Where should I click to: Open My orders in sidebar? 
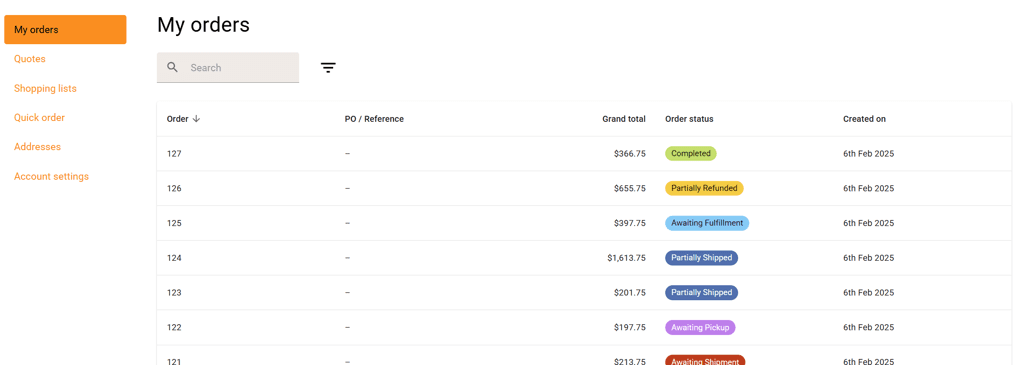pyautogui.click(x=65, y=29)
